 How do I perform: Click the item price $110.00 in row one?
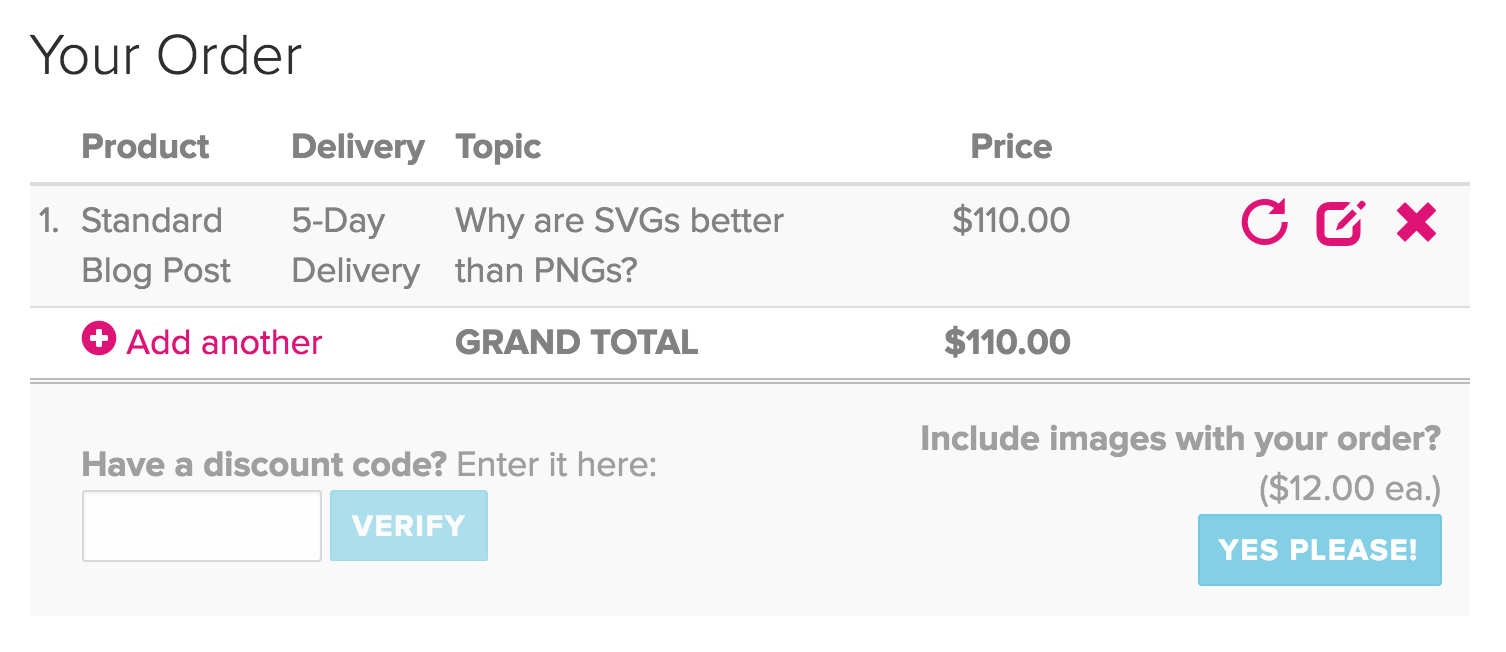click(x=1011, y=220)
